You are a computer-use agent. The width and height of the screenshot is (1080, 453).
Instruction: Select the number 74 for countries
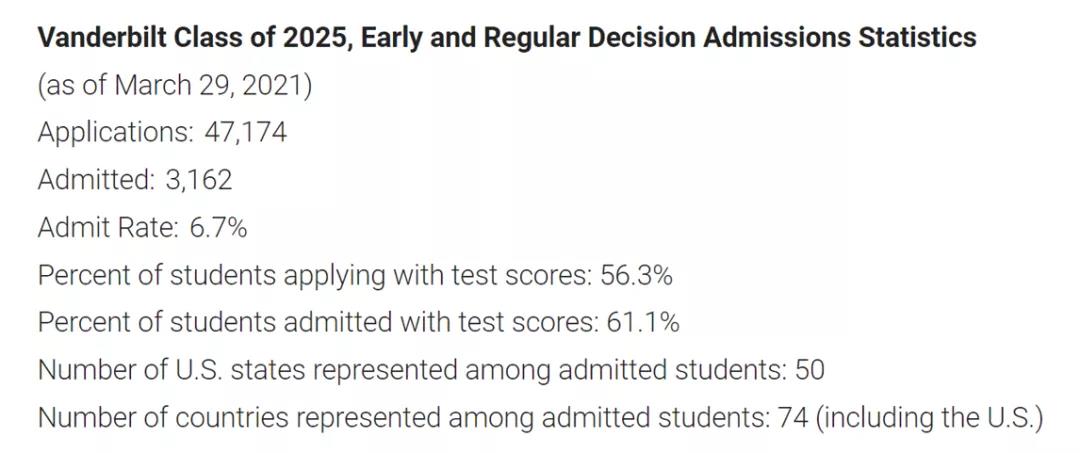pos(792,417)
